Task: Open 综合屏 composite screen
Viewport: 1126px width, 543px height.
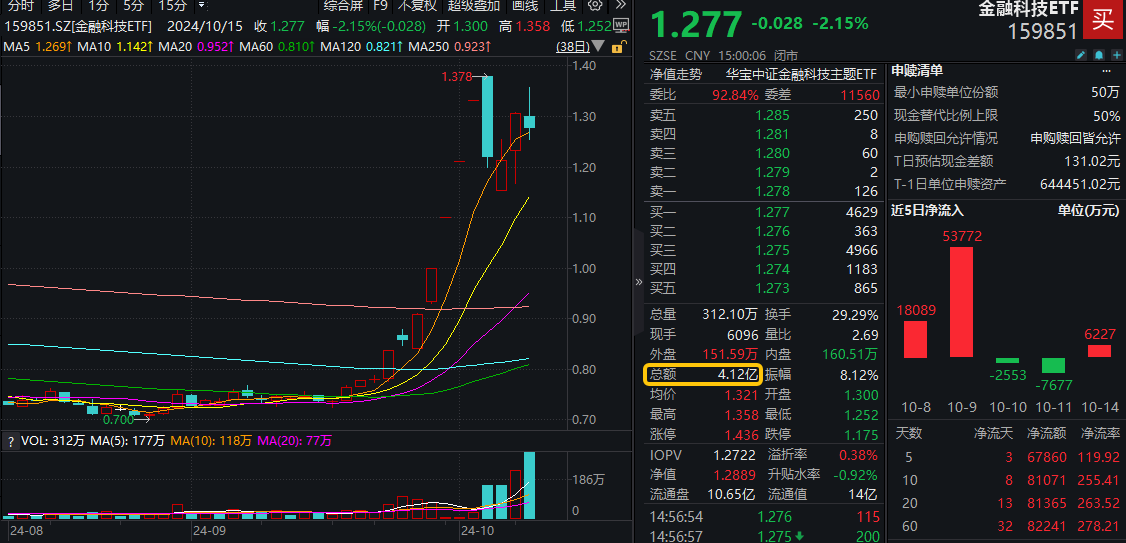Action: click(x=343, y=6)
